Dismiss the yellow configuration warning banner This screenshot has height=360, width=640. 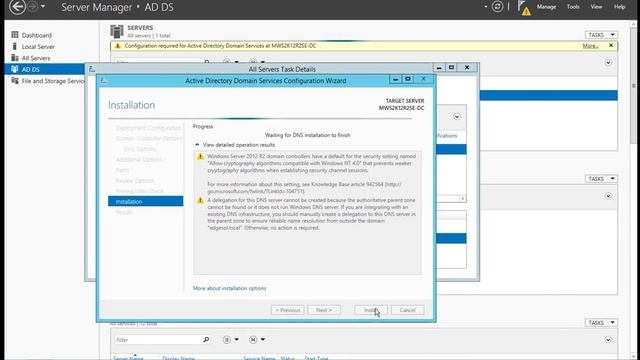[611, 45]
